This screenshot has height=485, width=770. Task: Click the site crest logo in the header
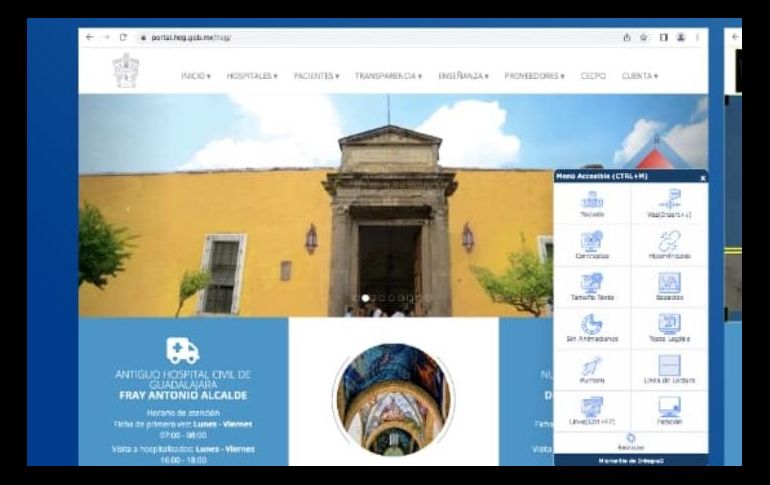coord(126,71)
